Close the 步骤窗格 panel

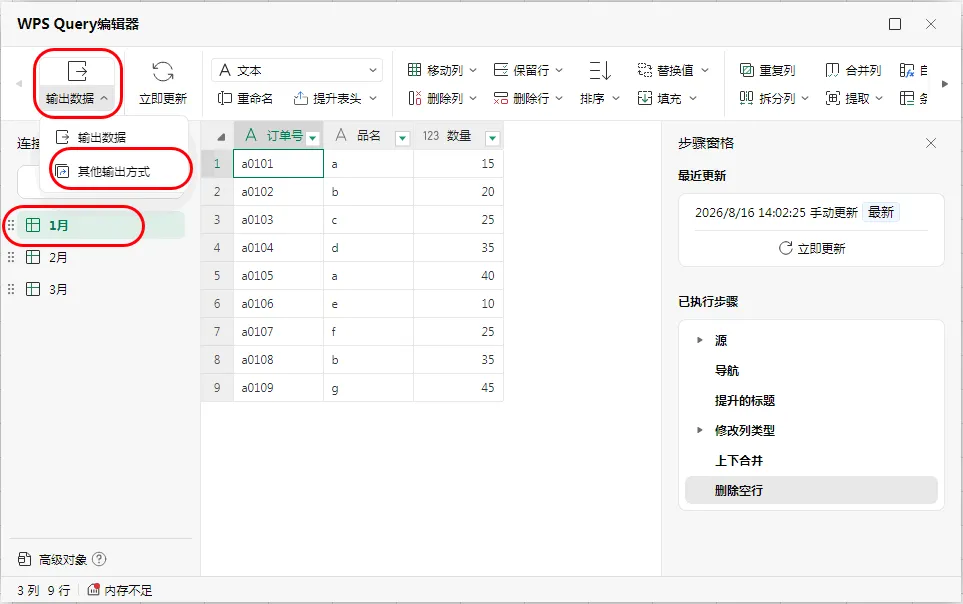(931, 143)
